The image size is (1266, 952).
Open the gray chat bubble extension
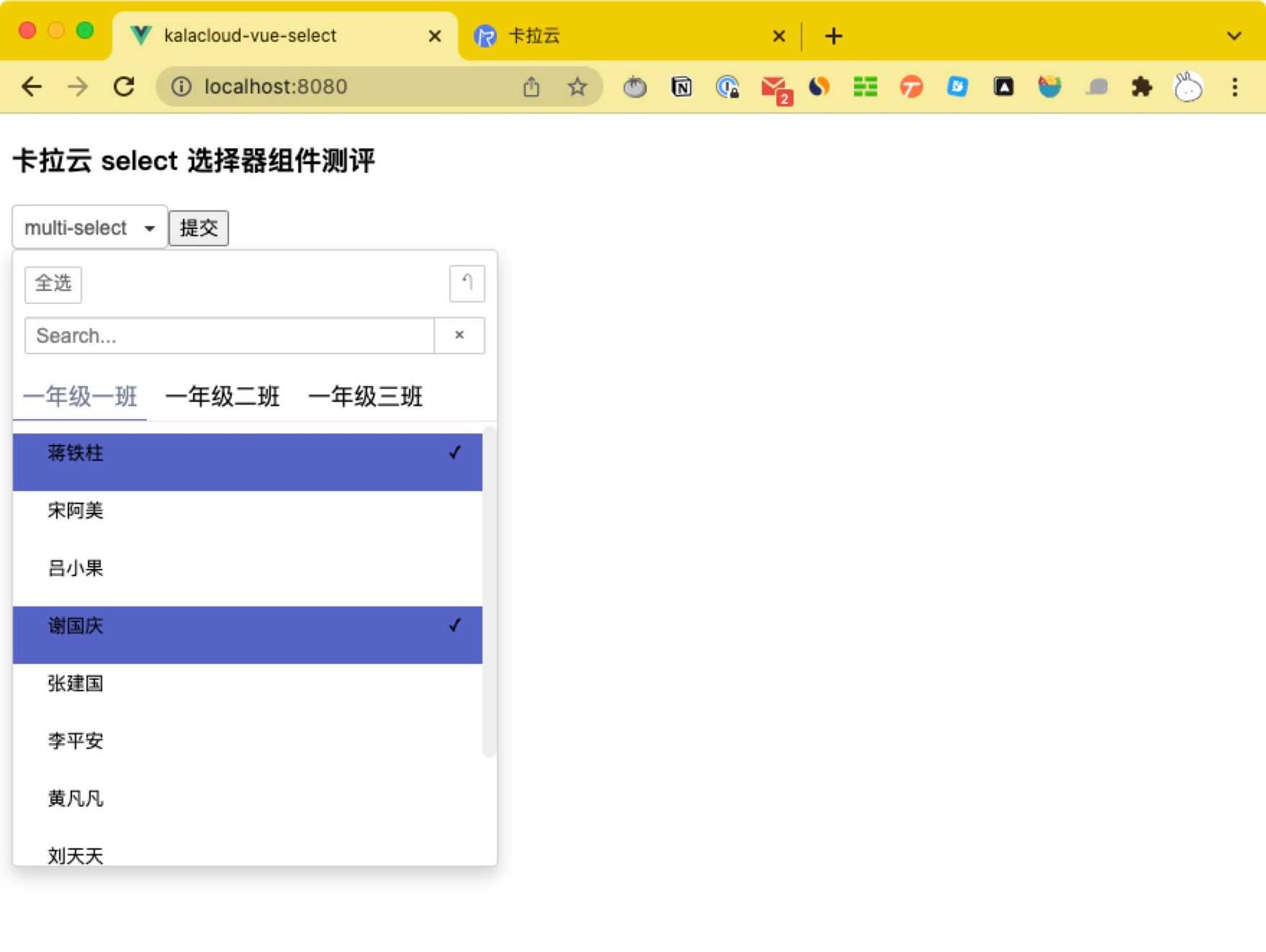1096,87
